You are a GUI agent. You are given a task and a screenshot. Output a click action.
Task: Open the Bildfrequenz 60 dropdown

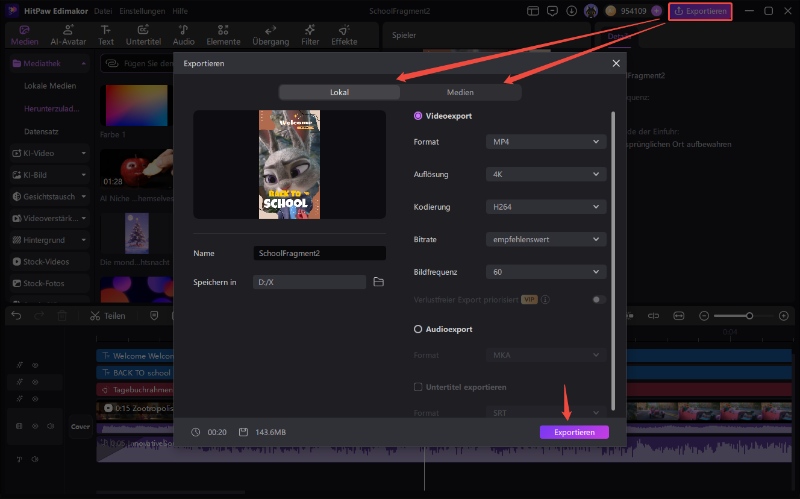pos(546,271)
